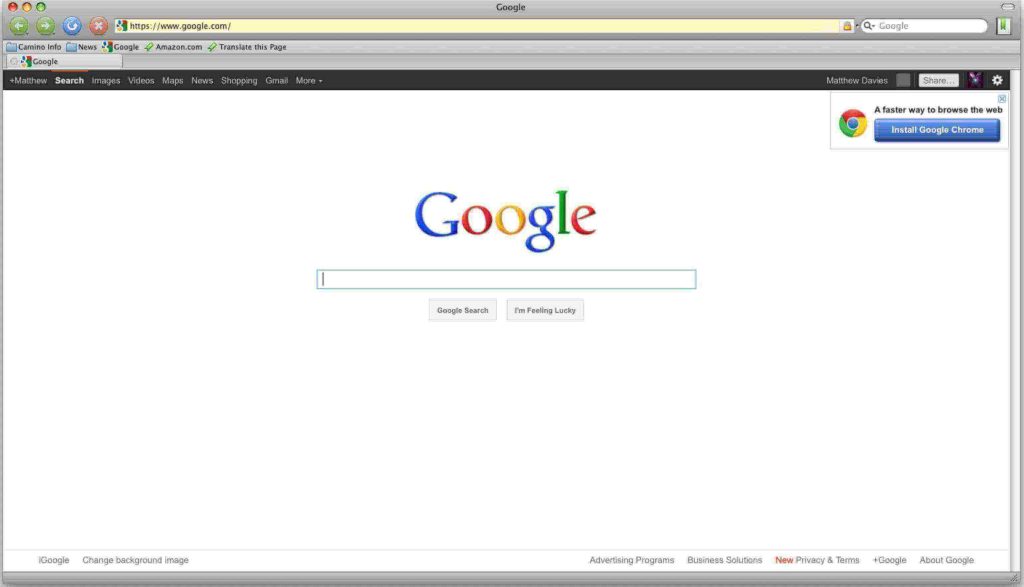Click the Google logo
The image size is (1024, 587).
click(x=505, y=220)
